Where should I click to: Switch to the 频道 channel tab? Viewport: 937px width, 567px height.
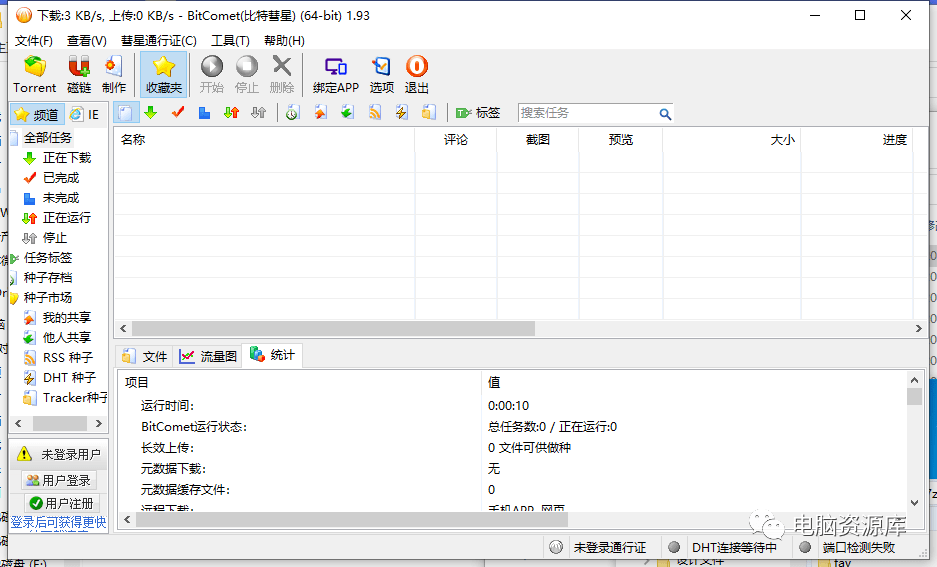coord(37,114)
